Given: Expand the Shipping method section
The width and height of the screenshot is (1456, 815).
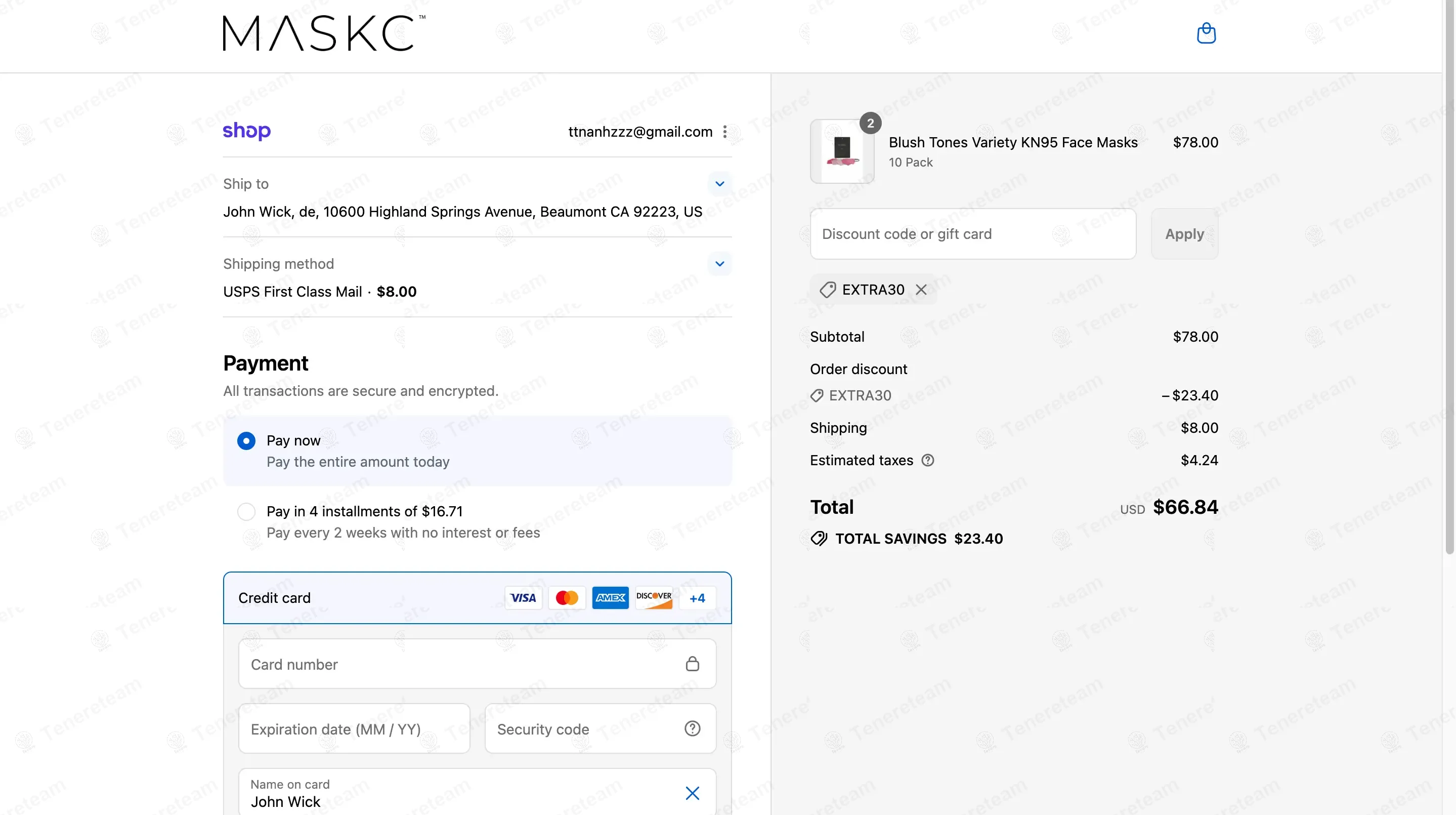Looking at the screenshot, I should coord(719,264).
